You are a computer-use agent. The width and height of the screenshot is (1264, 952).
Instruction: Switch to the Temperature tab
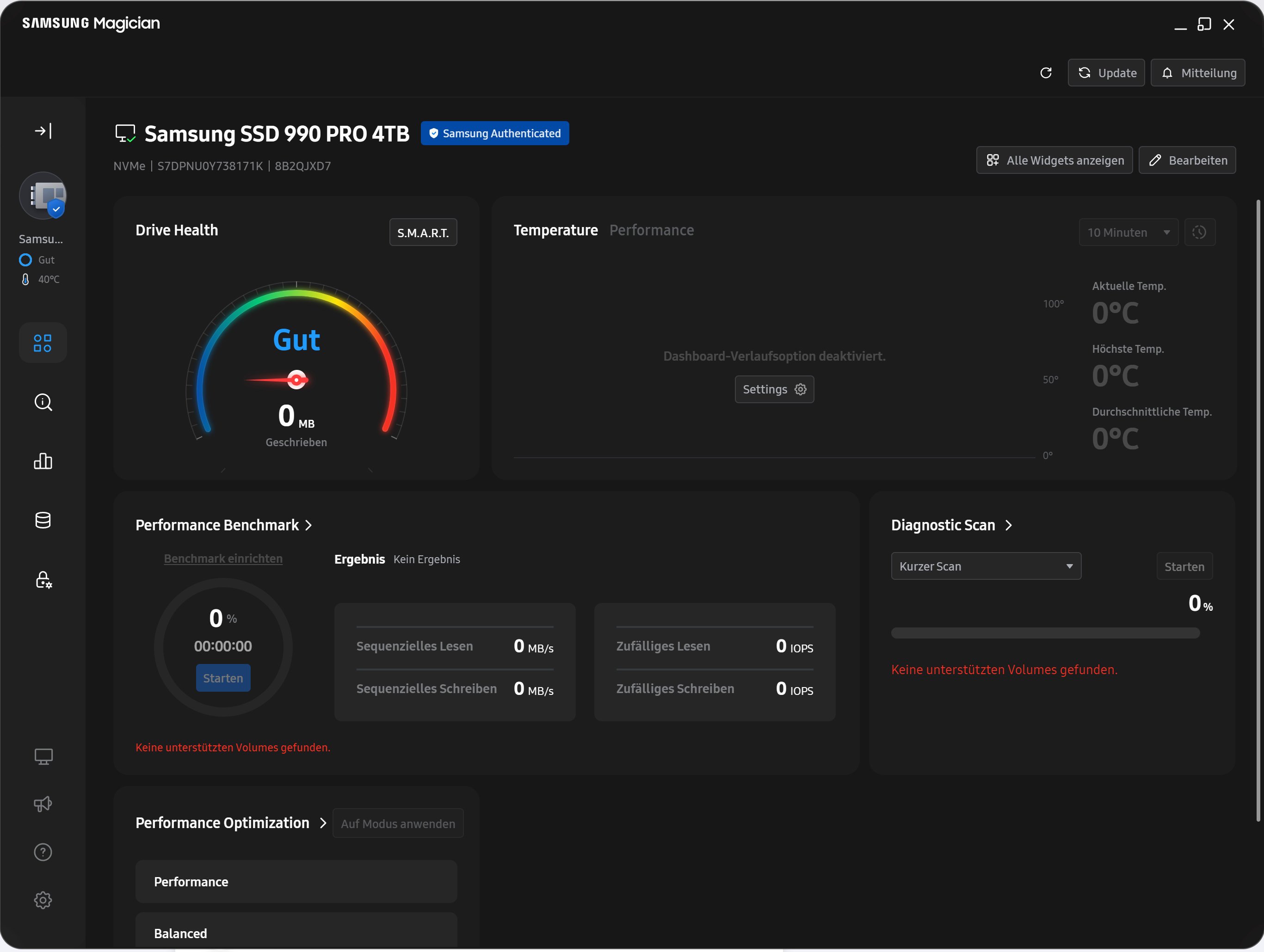(555, 230)
